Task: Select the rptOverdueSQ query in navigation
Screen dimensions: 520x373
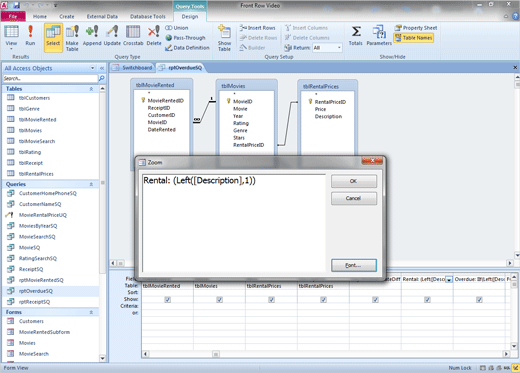Action: 36,291
